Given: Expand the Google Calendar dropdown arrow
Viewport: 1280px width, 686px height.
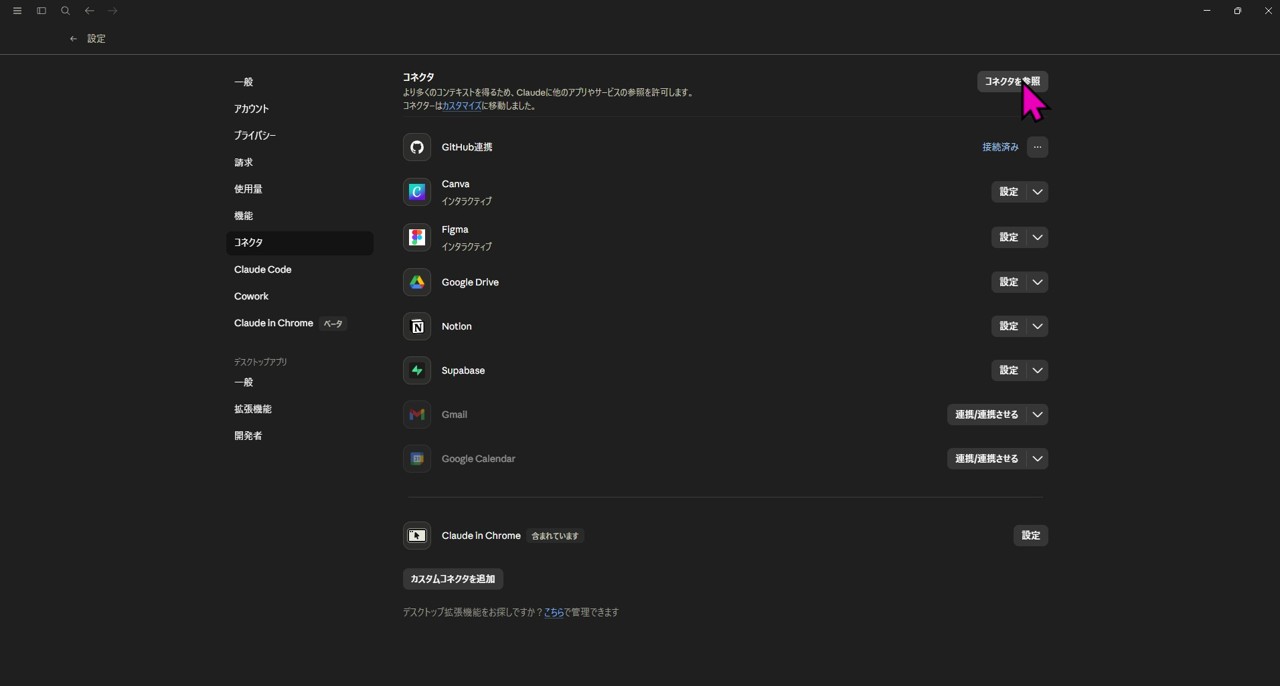Looking at the screenshot, I should pyautogui.click(x=1037, y=459).
